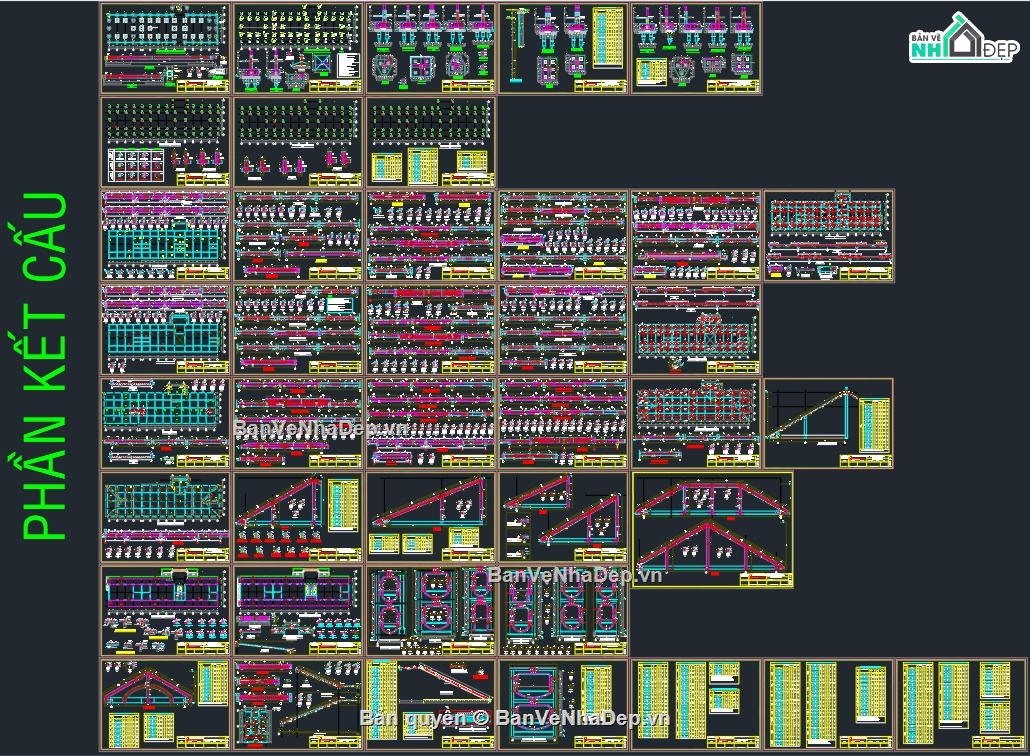
Task: Click the vertical green PHẦN KẾT CẤU title
Action: 46,367
